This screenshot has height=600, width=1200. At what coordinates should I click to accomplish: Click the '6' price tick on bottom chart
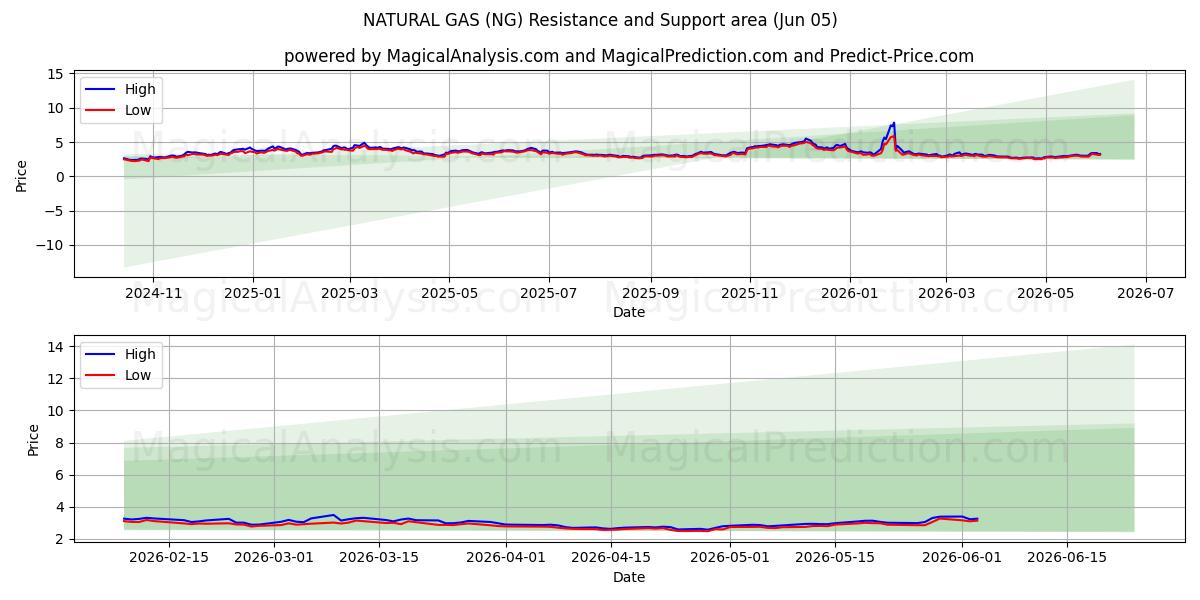pyautogui.click(x=60, y=475)
